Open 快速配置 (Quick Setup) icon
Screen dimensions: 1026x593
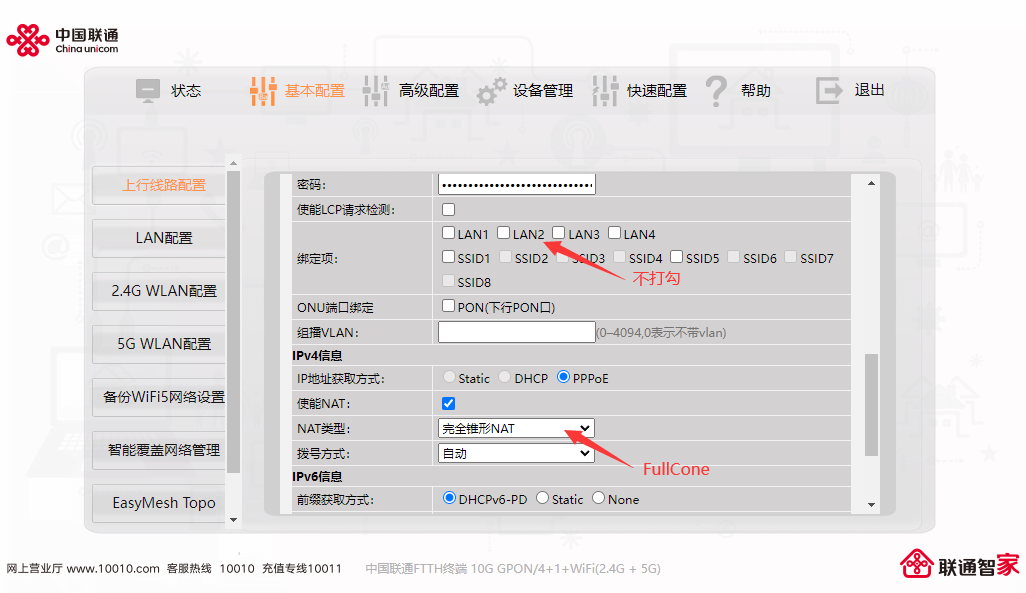click(606, 90)
